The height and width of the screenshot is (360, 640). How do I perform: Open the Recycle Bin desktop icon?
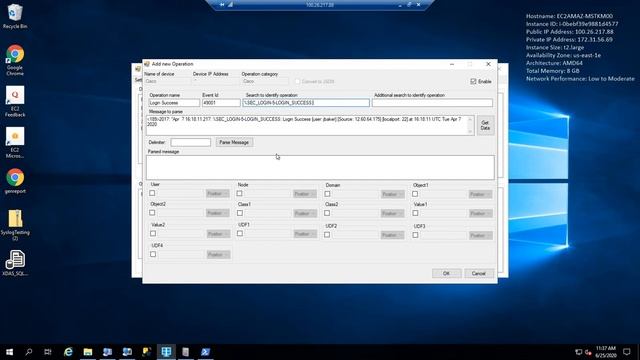click(15, 16)
